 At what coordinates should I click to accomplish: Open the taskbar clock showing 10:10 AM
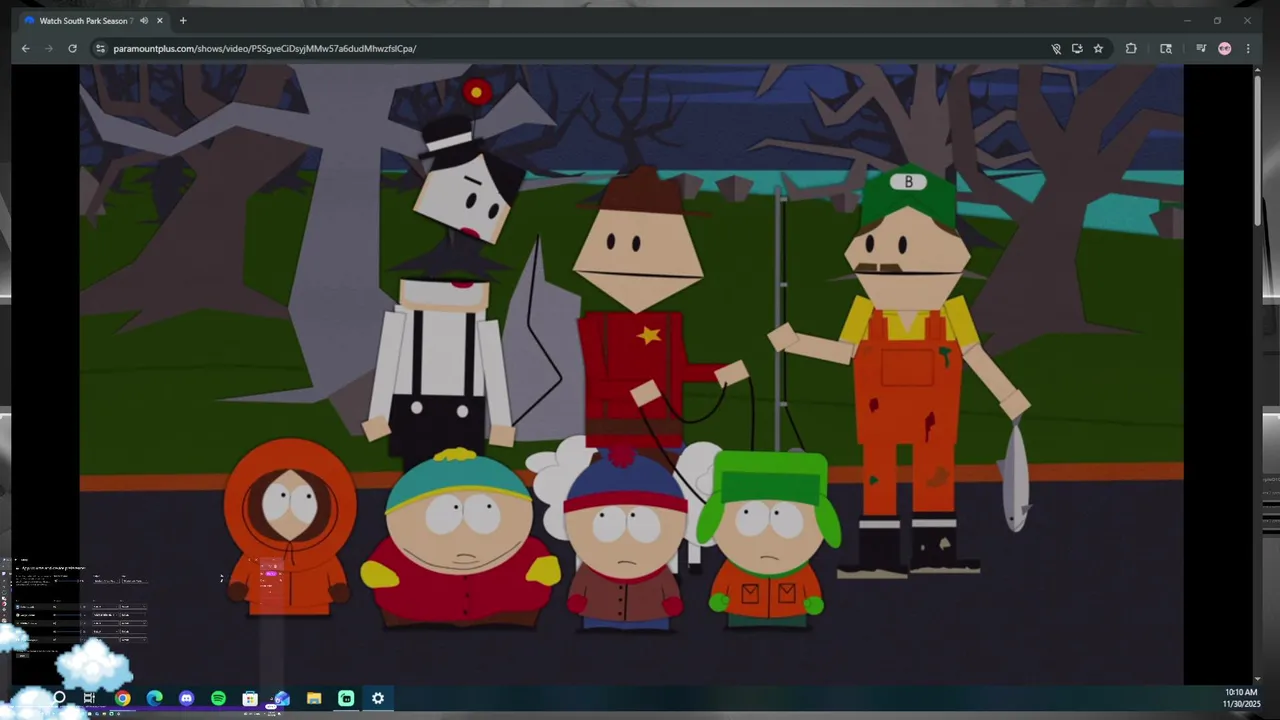coord(1241,698)
